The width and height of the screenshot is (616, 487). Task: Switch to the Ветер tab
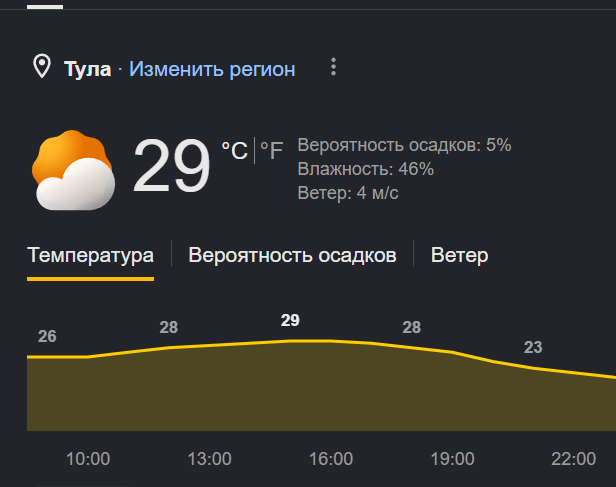[460, 255]
